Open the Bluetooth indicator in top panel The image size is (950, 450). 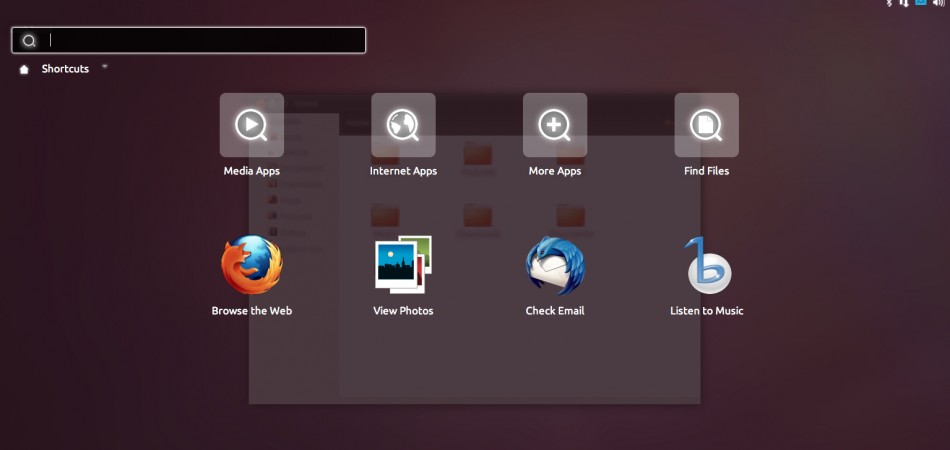pyautogui.click(x=888, y=4)
